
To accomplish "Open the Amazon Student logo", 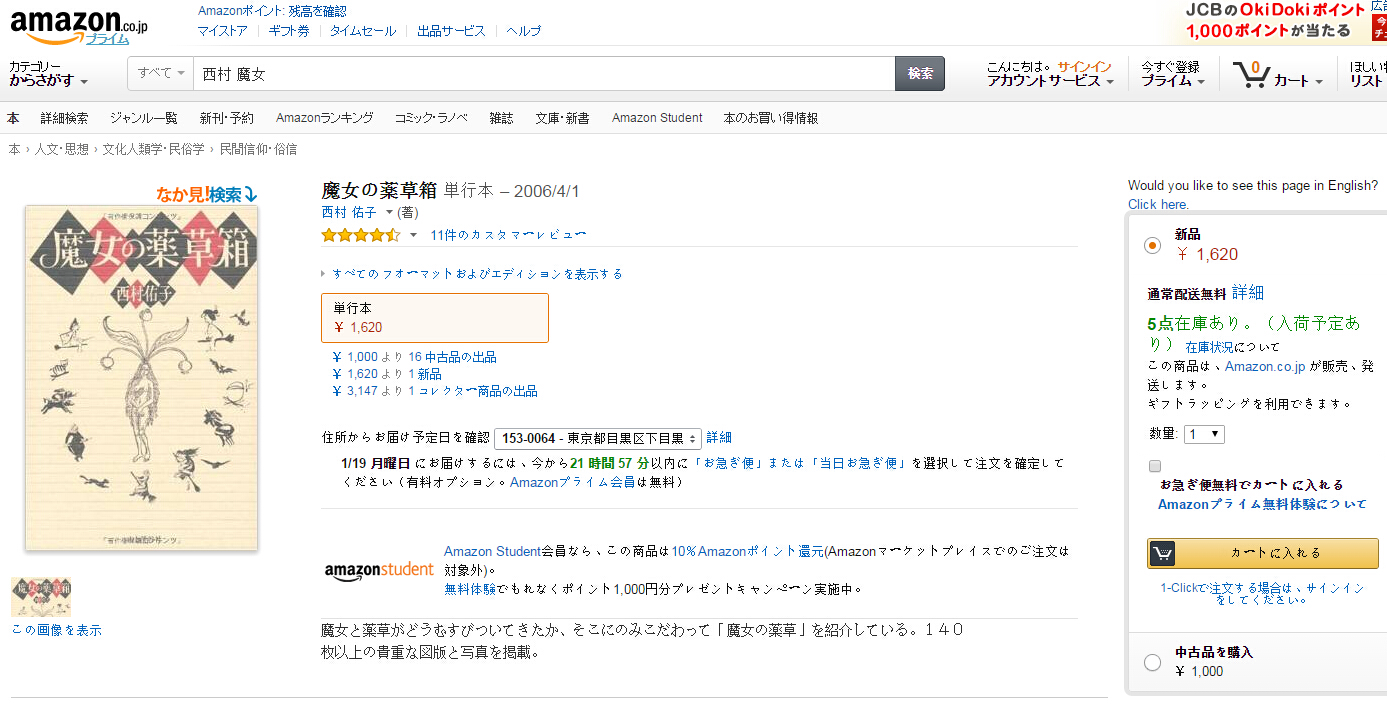I will point(379,570).
